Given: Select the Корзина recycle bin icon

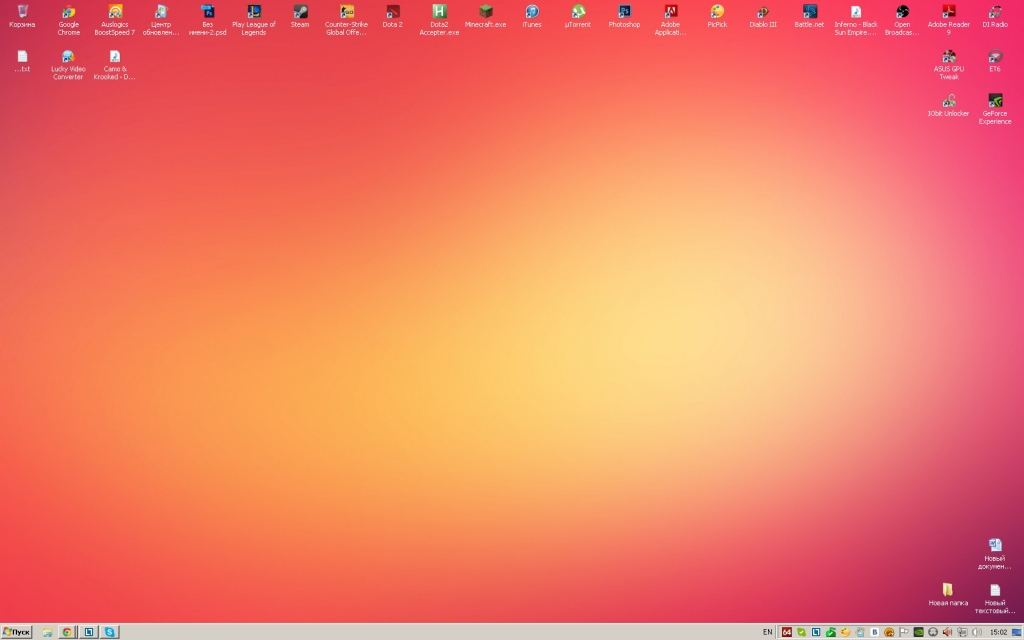Looking at the screenshot, I should pos(22,13).
